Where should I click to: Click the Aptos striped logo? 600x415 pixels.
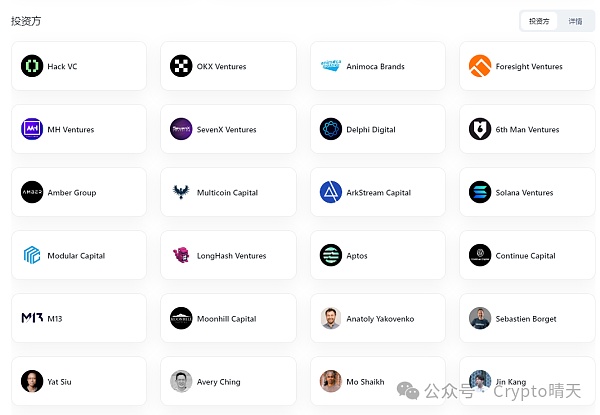331,255
